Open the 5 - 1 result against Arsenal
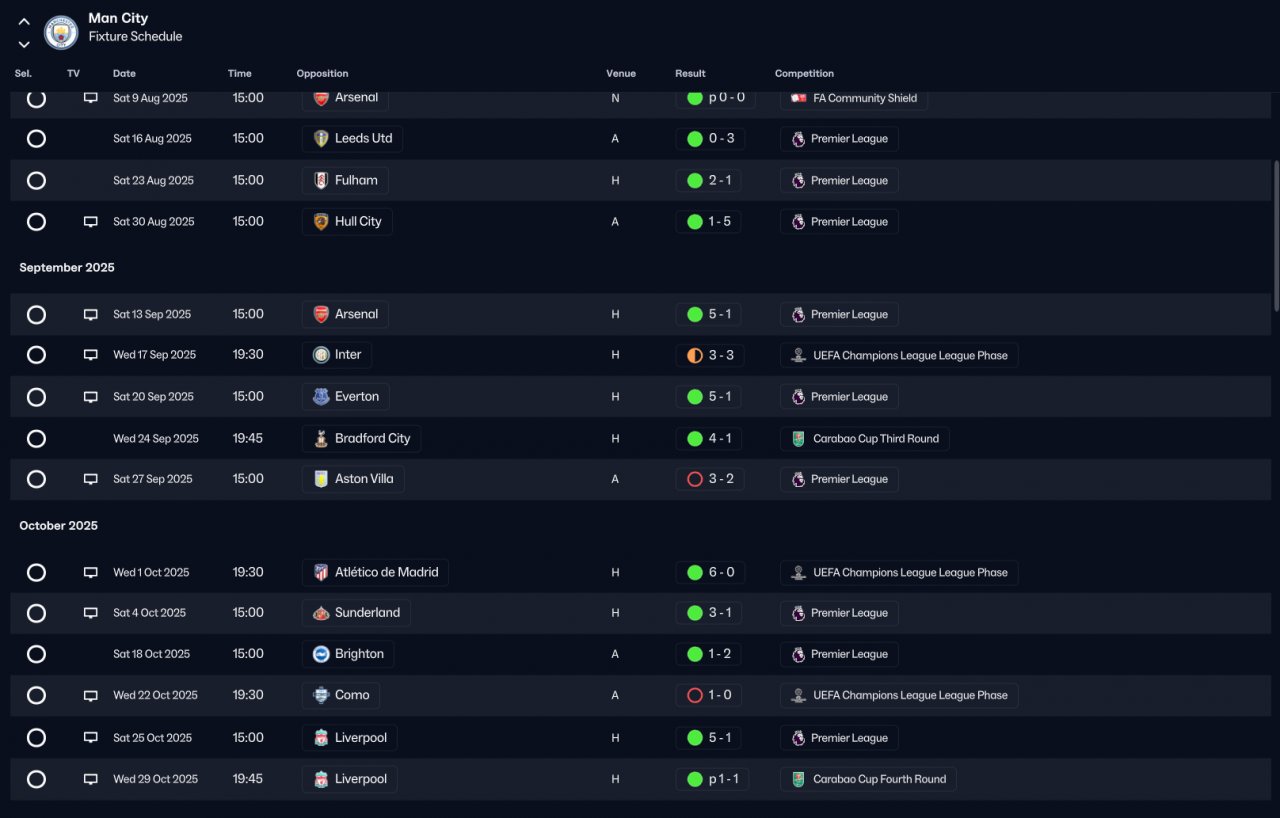 click(x=709, y=314)
